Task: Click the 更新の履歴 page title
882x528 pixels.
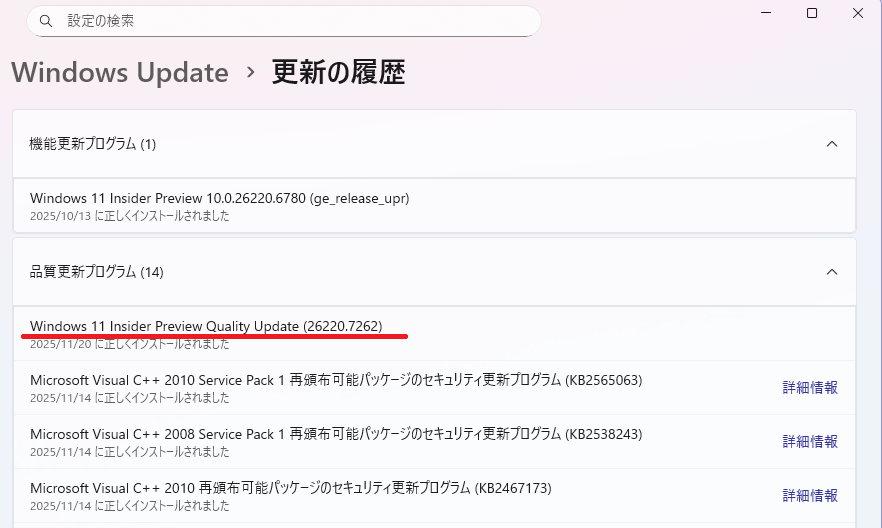Action: pyautogui.click(x=339, y=73)
